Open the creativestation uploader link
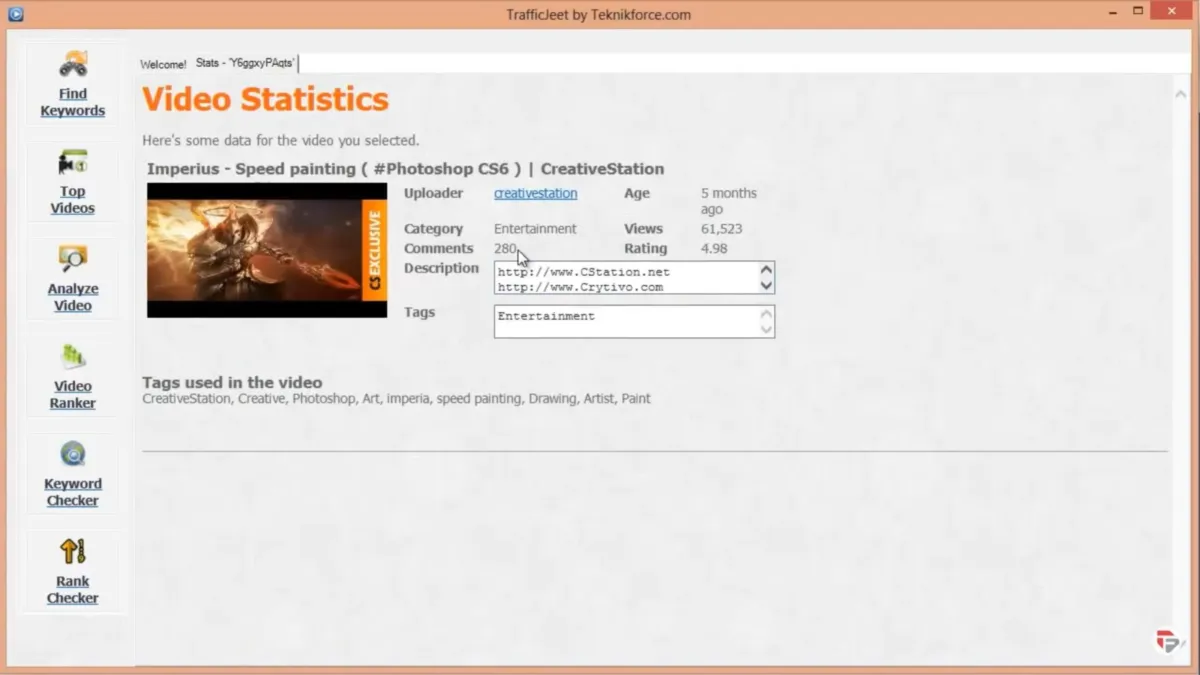Image resolution: width=1200 pixels, height=675 pixels. pyautogui.click(x=535, y=193)
